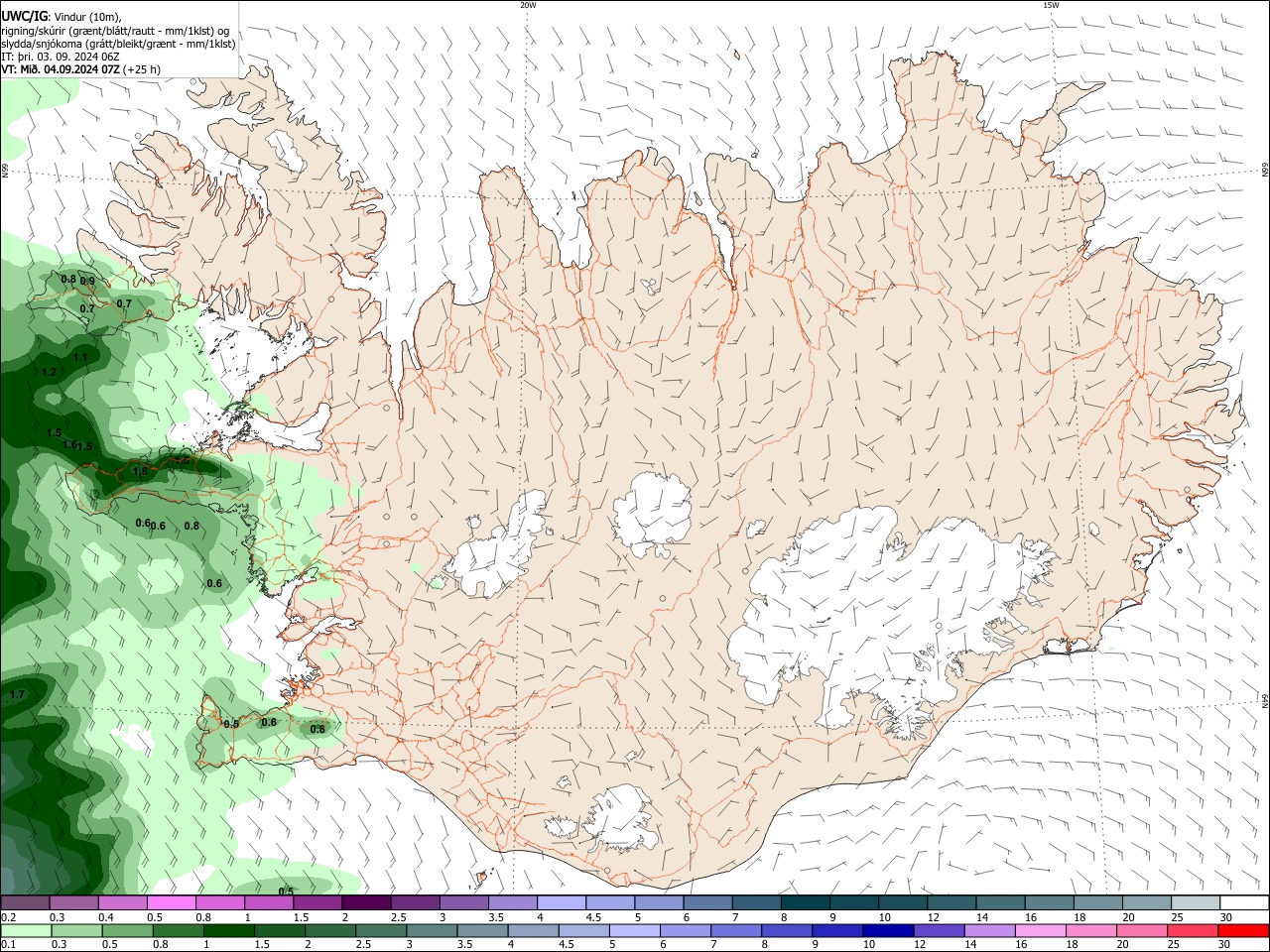The height and width of the screenshot is (952, 1270).
Task: Click the 1.2 precipitation value on map
Action: tap(49, 372)
